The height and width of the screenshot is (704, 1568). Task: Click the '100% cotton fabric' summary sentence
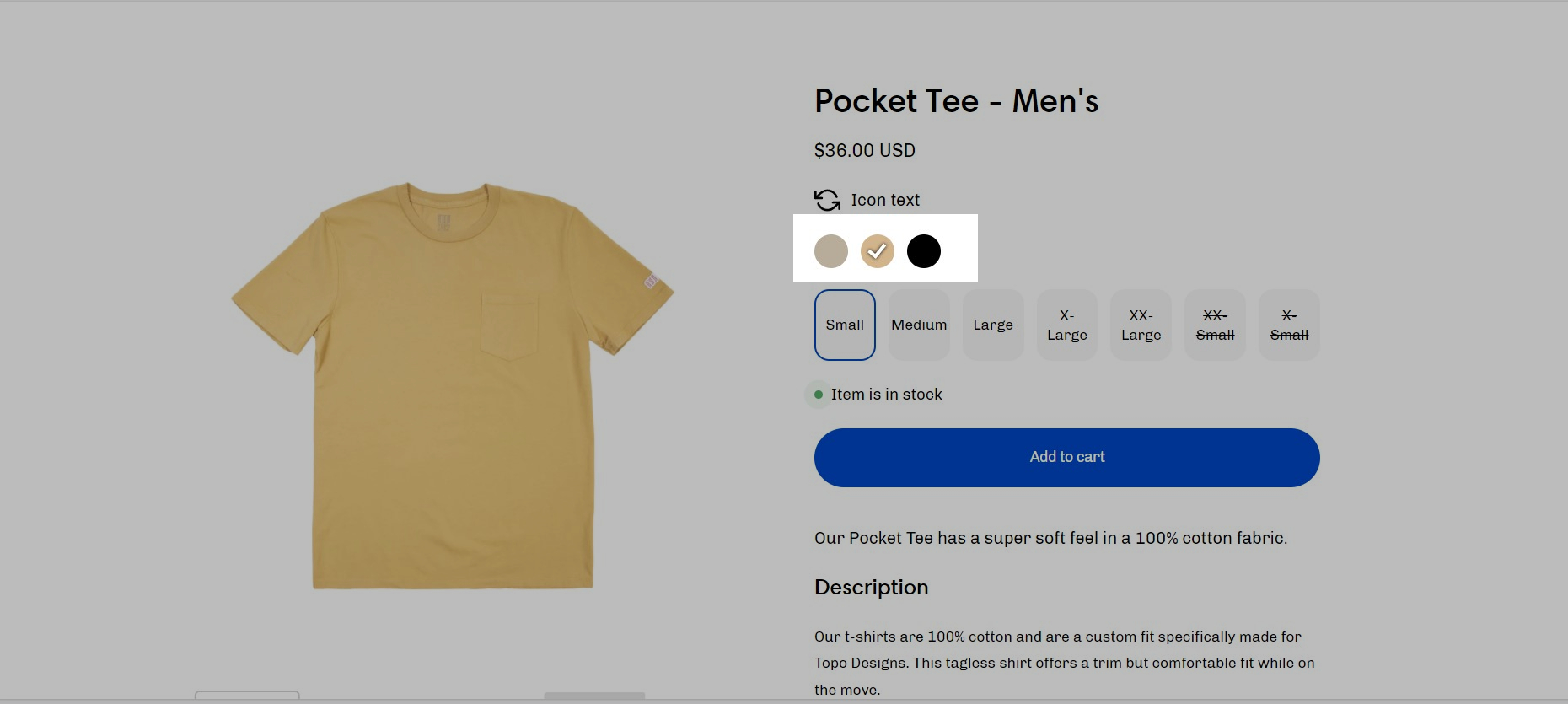(x=1050, y=538)
